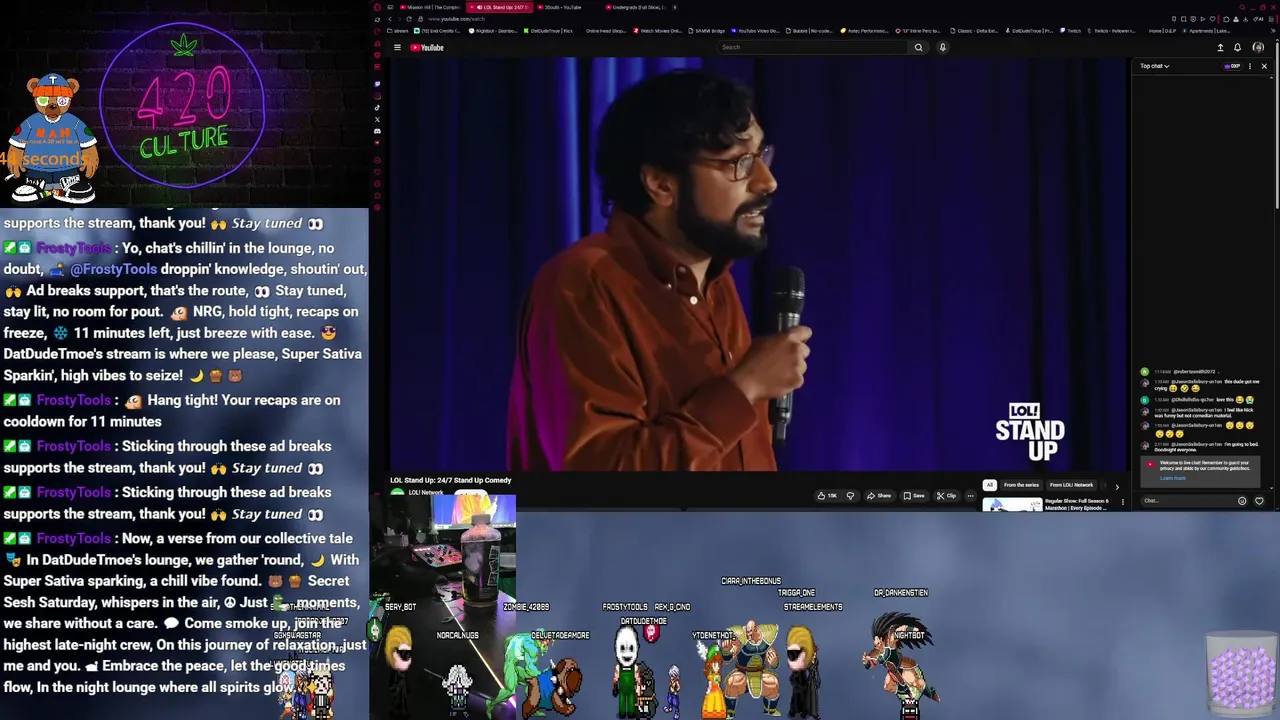This screenshot has height=720, width=1280.
Task: Open the Regular Show Full Season thumbnail
Action: click(x=1012, y=505)
